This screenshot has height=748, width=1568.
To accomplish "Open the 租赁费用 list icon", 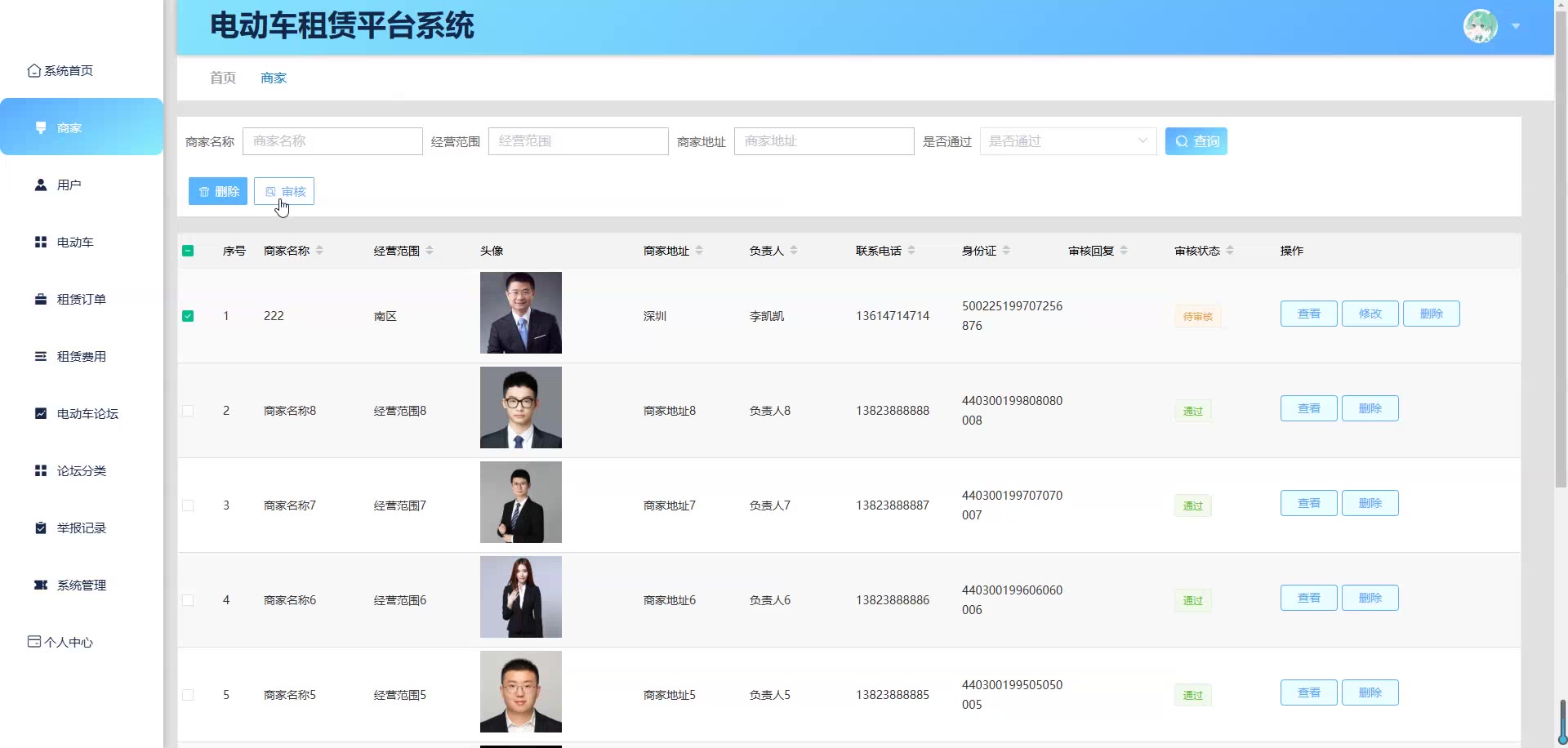I will click(x=41, y=357).
